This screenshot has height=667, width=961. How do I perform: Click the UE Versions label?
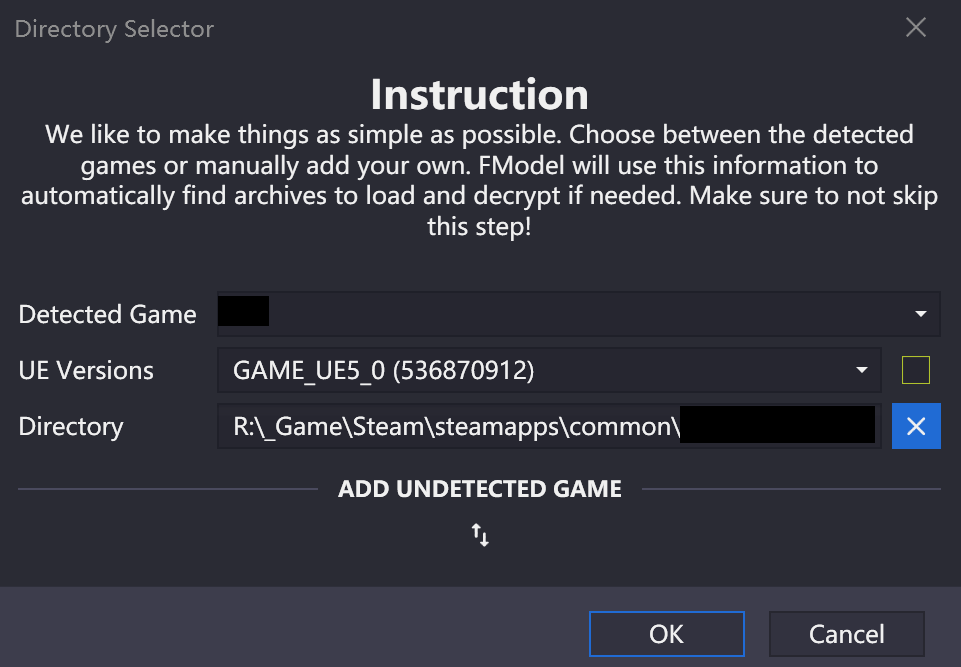[x=86, y=370]
